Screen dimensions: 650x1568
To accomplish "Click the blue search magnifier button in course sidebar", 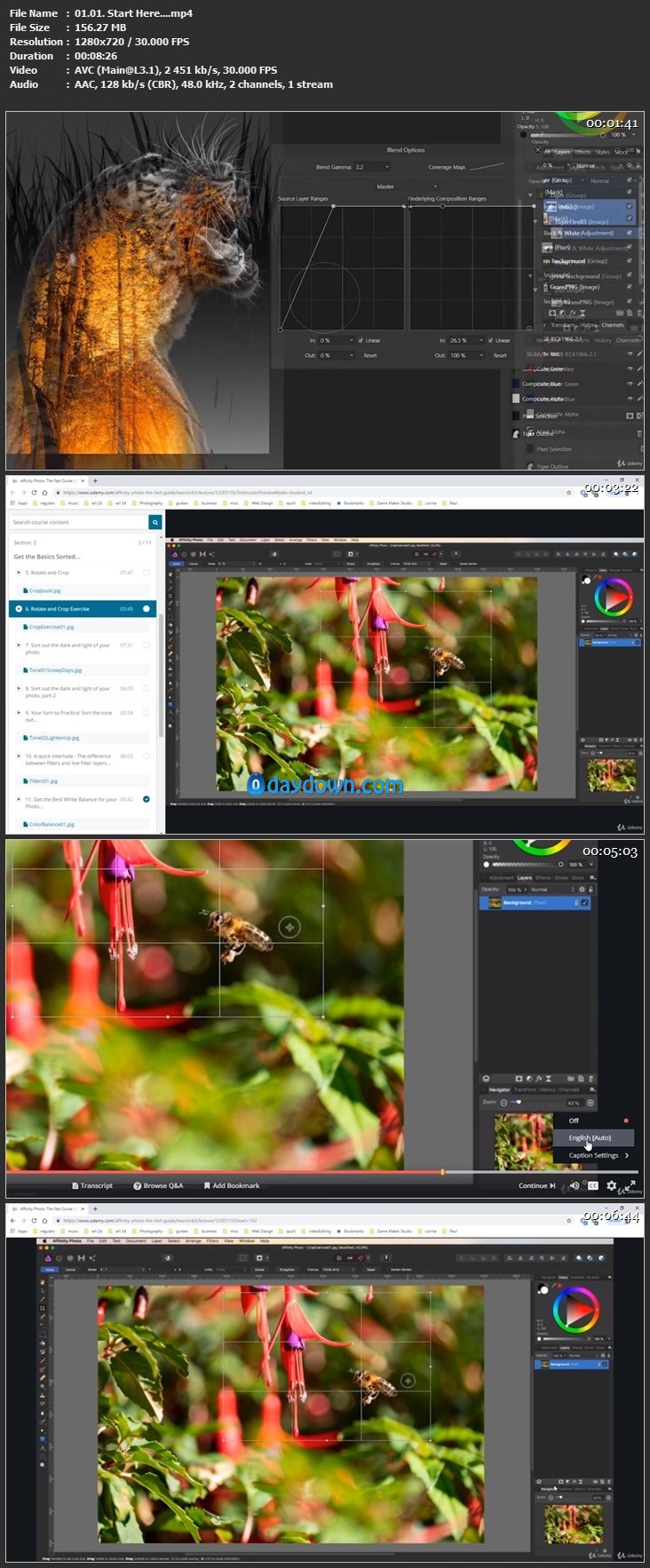I will point(155,522).
